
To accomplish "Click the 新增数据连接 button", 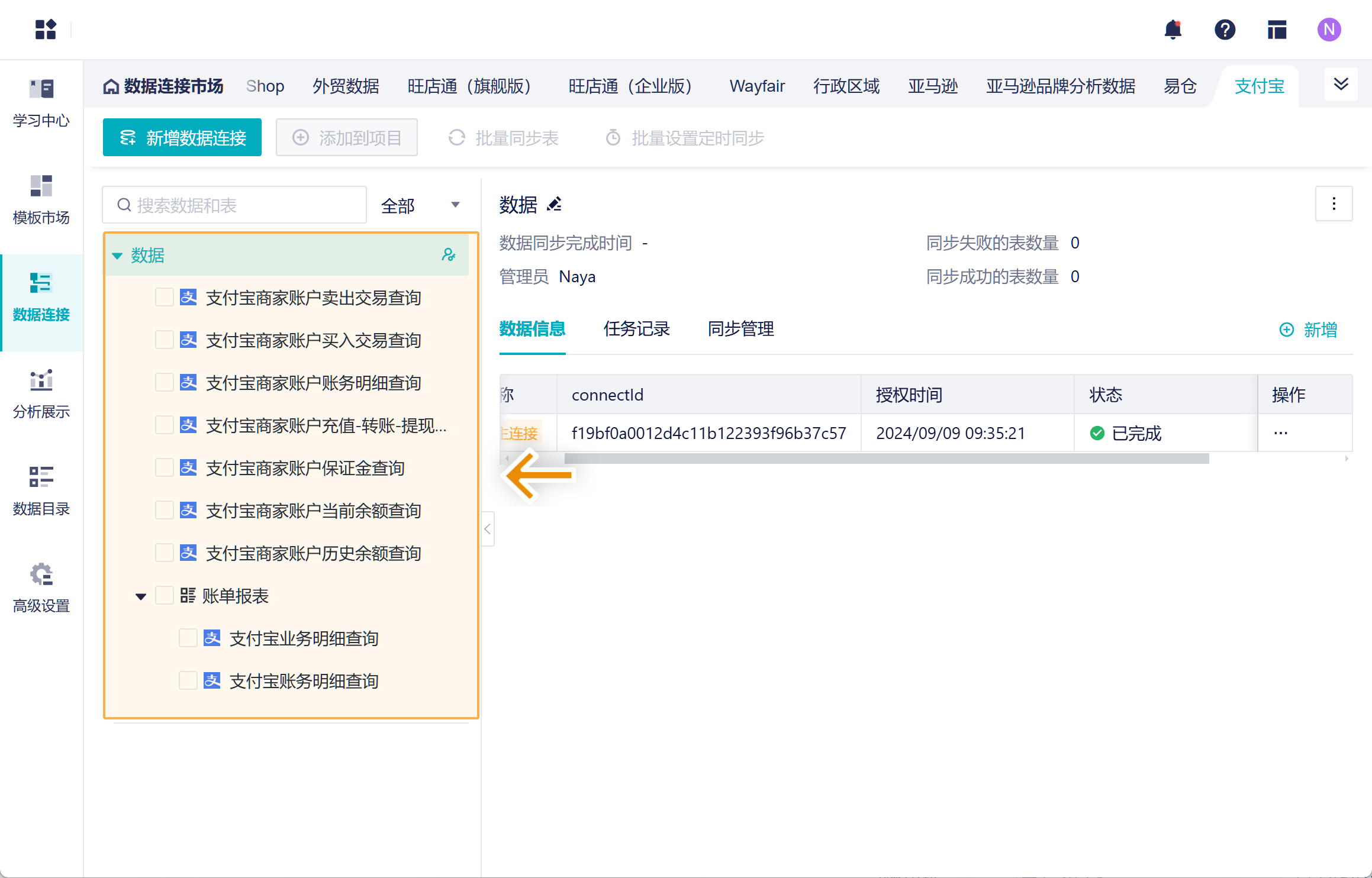I will [x=182, y=137].
